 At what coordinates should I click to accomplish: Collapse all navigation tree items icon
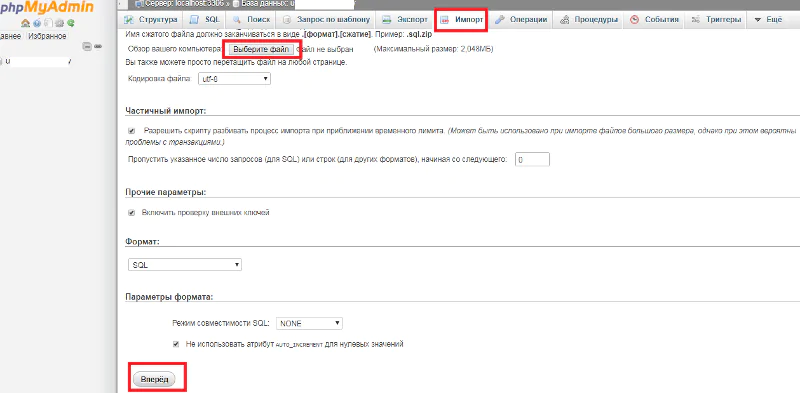(87, 46)
